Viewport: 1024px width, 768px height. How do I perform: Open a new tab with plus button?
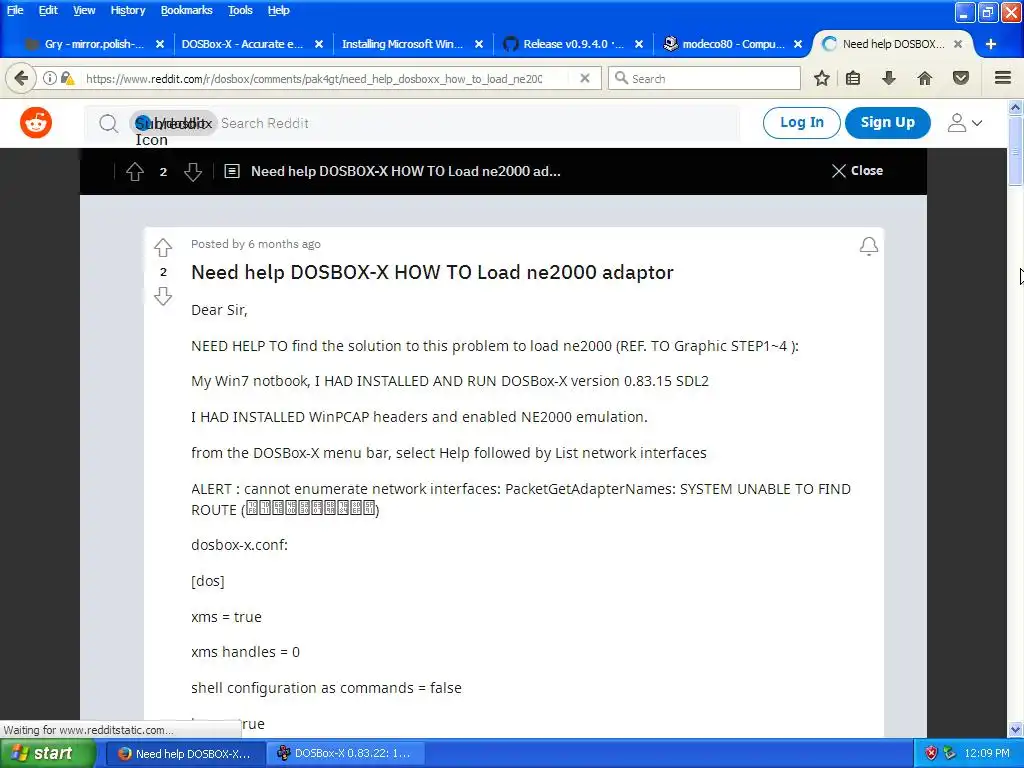pos(991,44)
